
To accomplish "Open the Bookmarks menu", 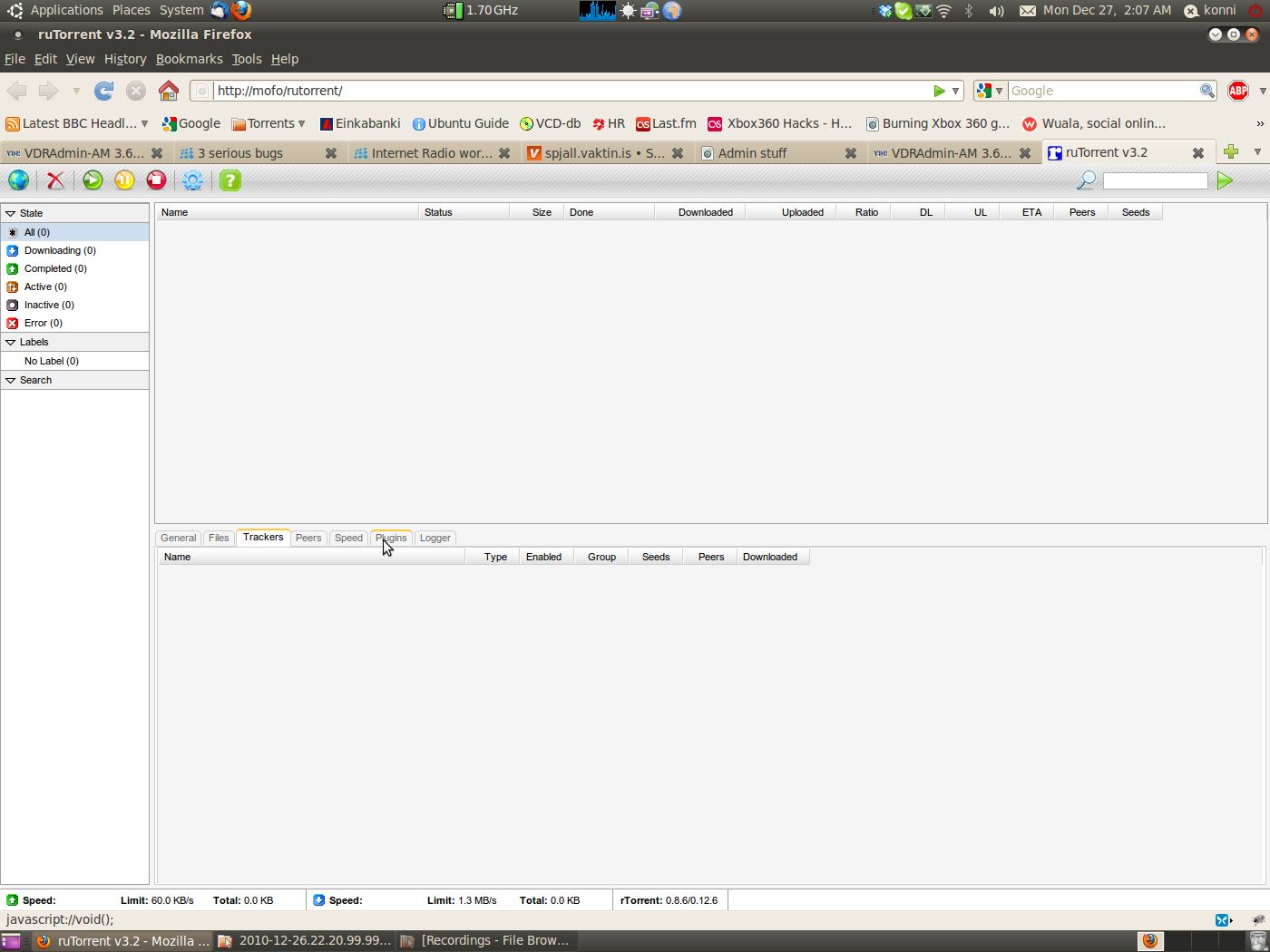I will pos(189,59).
